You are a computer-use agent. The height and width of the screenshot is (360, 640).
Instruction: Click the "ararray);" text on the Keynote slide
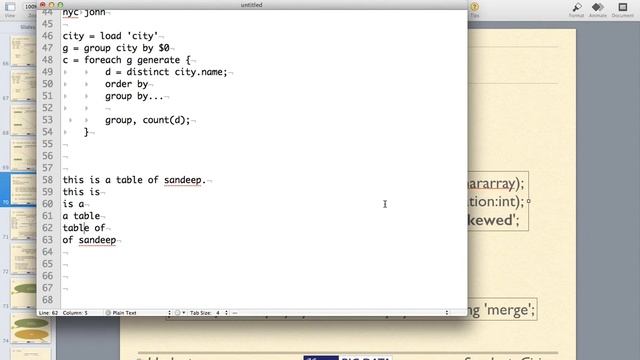pos(496,184)
